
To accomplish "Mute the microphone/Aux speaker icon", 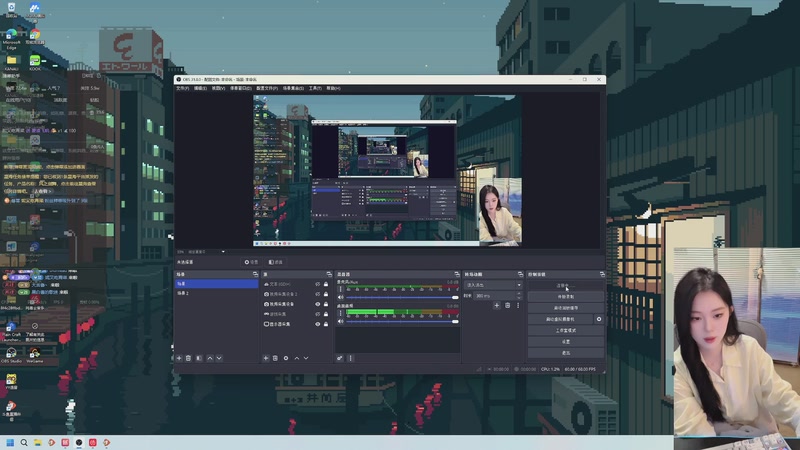I will click(341, 297).
